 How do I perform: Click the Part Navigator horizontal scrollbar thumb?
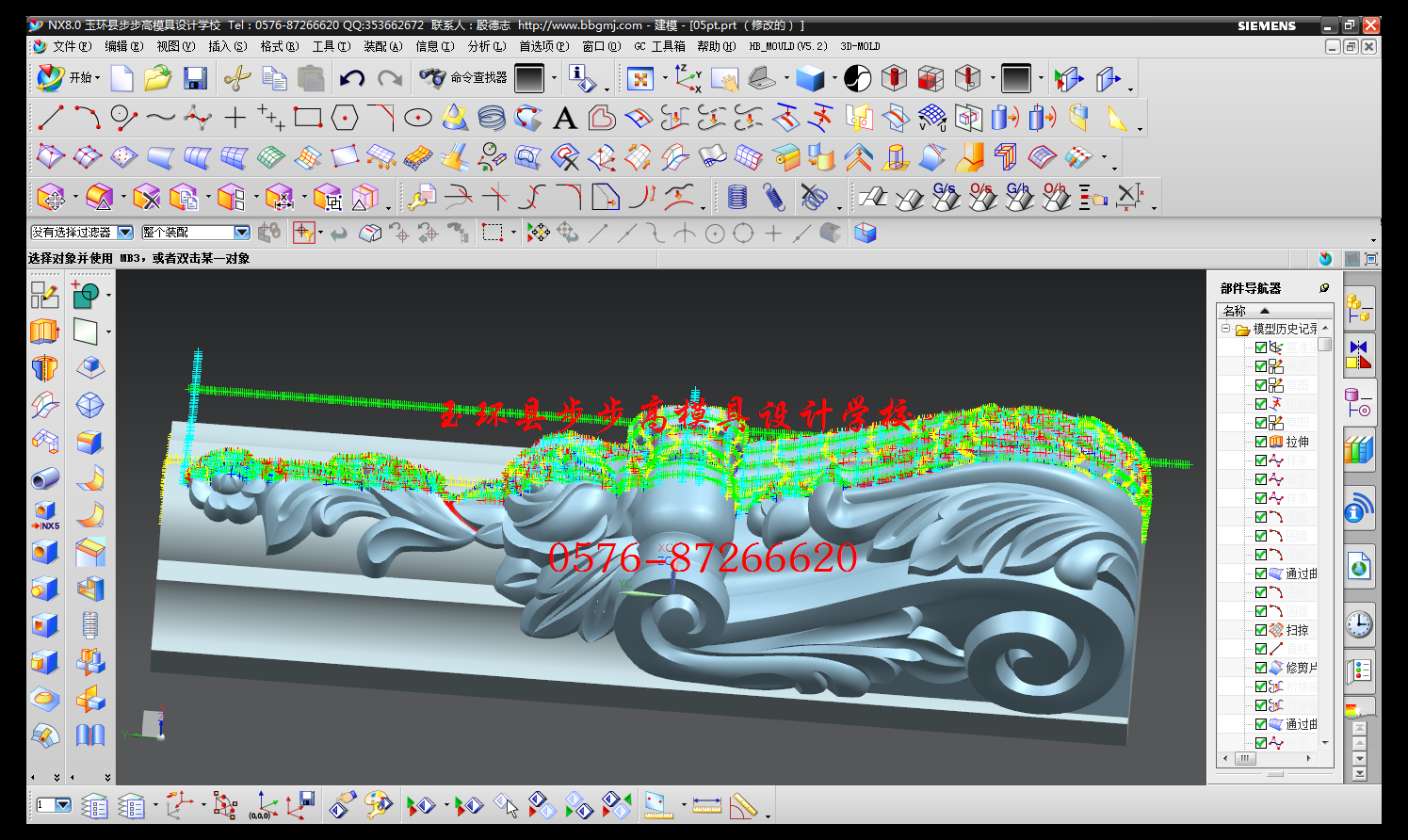(1245, 757)
